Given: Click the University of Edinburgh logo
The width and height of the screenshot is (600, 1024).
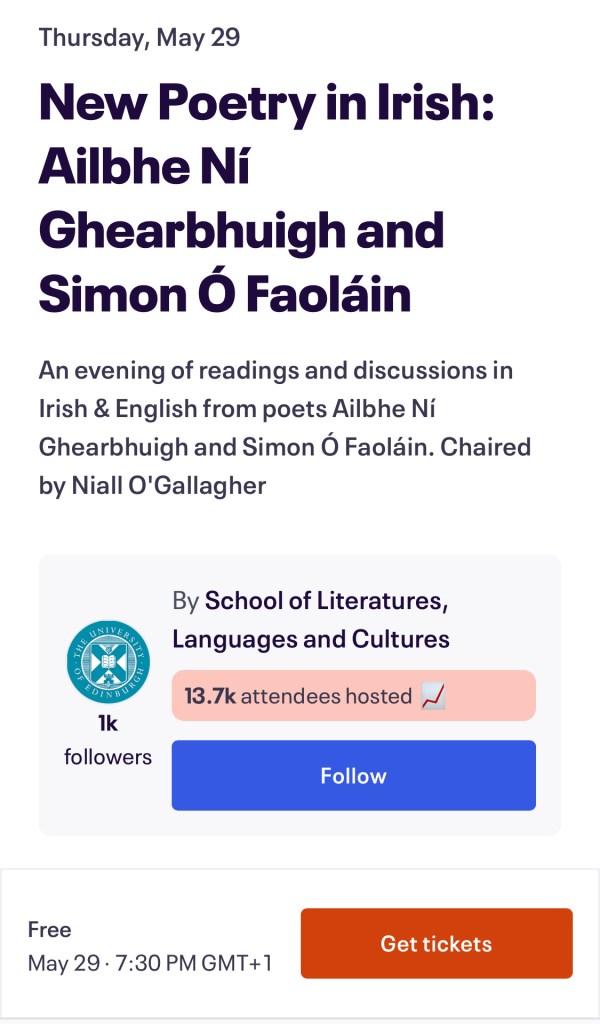Looking at the screenshot, I should [x=108, y=662].
